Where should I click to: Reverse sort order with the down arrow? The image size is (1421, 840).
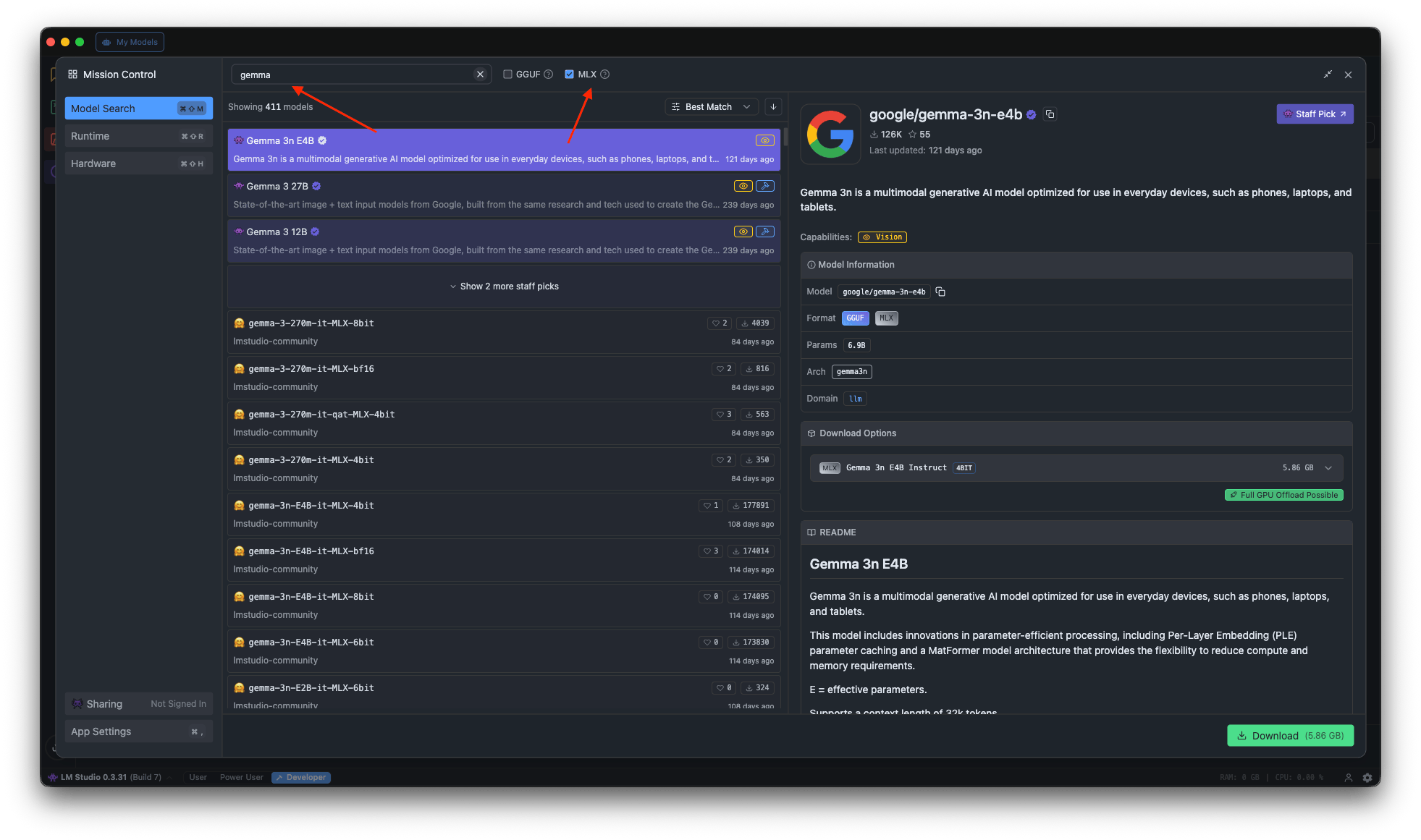(x=773, y=107)
